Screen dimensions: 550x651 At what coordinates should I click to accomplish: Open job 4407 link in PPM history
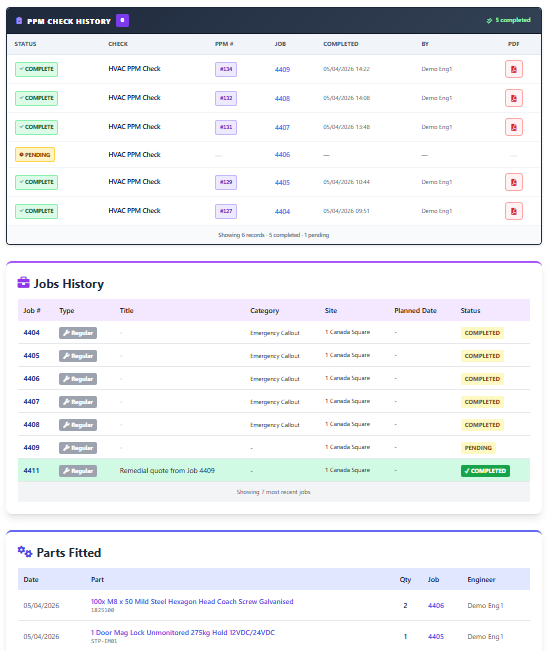[x=282, y=128]
